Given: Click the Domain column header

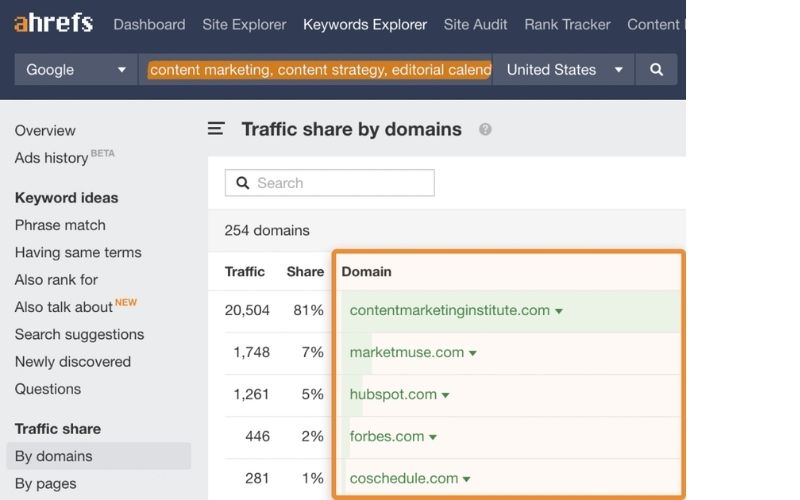Looking at the screenshot, I should point(366,271).
